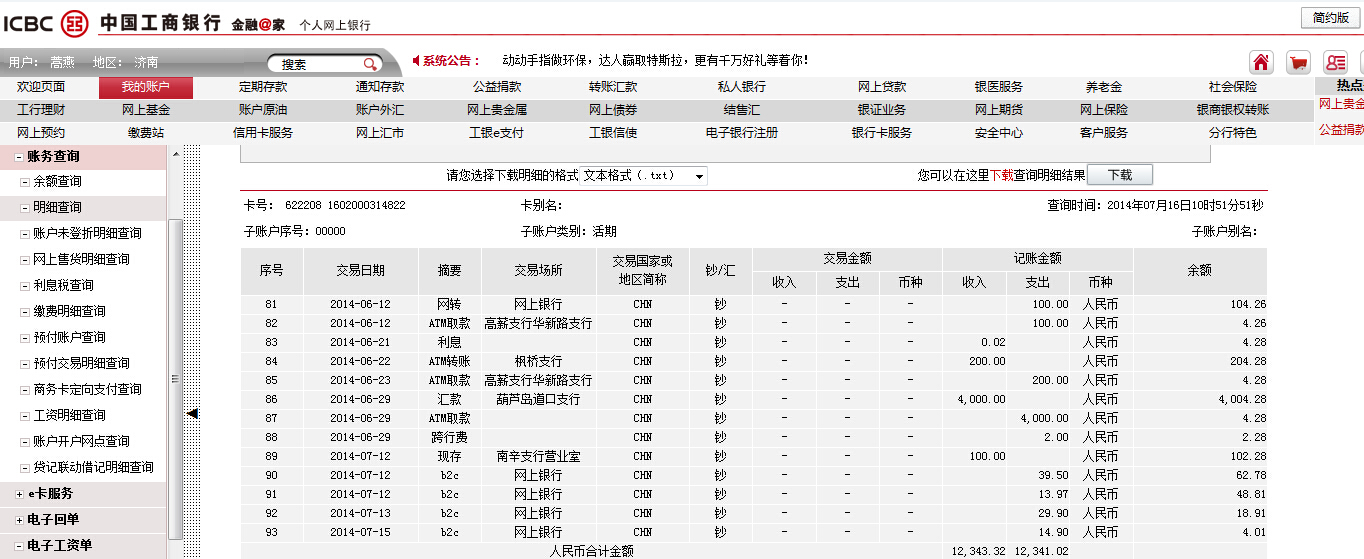Click the 余额 column header
The image size is (1364, 559).
point(1200,270)
